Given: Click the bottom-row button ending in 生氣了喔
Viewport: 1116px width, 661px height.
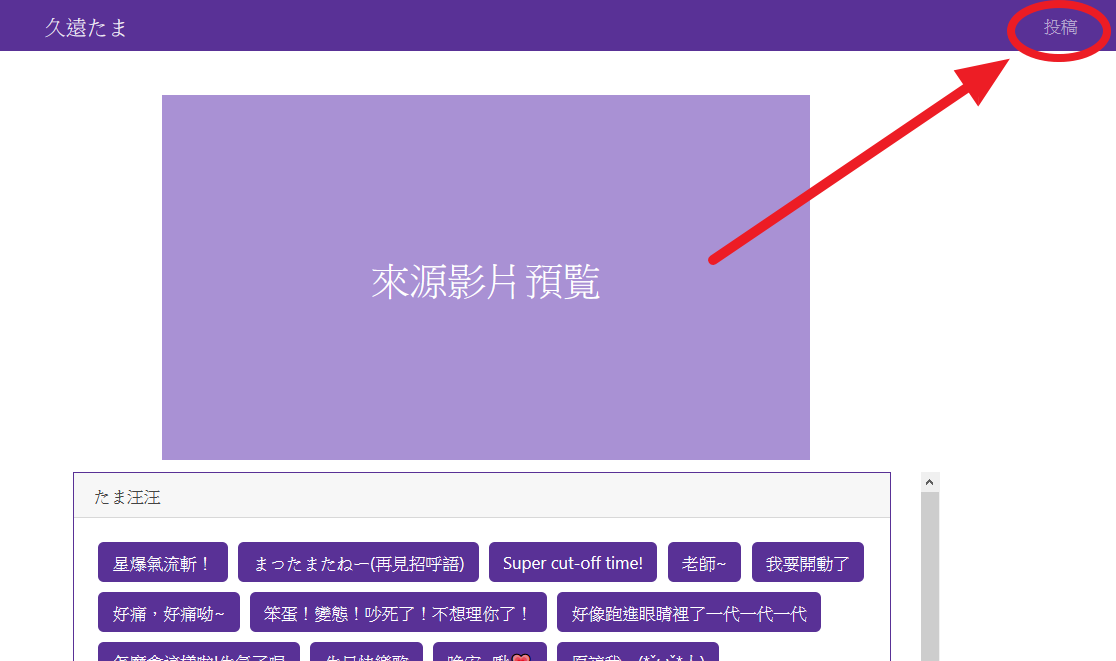Looking at the screenshot, I should (198, 654).
